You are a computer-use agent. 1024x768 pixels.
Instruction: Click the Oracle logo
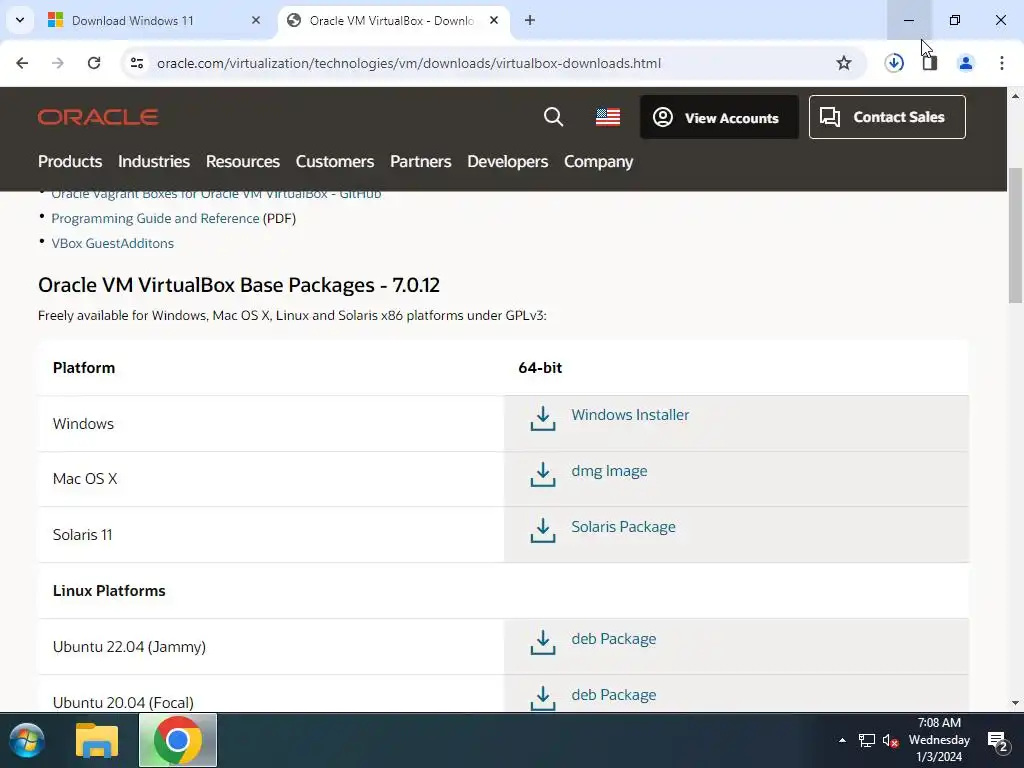click(98, 117)
